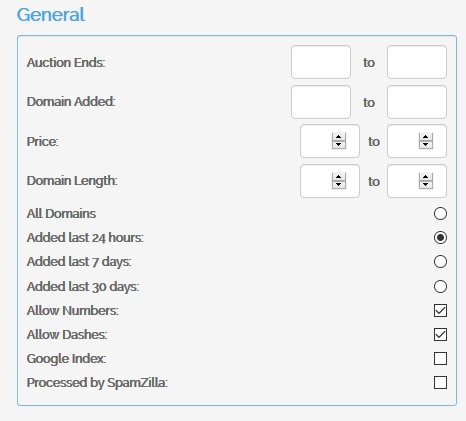Decrease minimum Domain Length with down arrow

339,185
